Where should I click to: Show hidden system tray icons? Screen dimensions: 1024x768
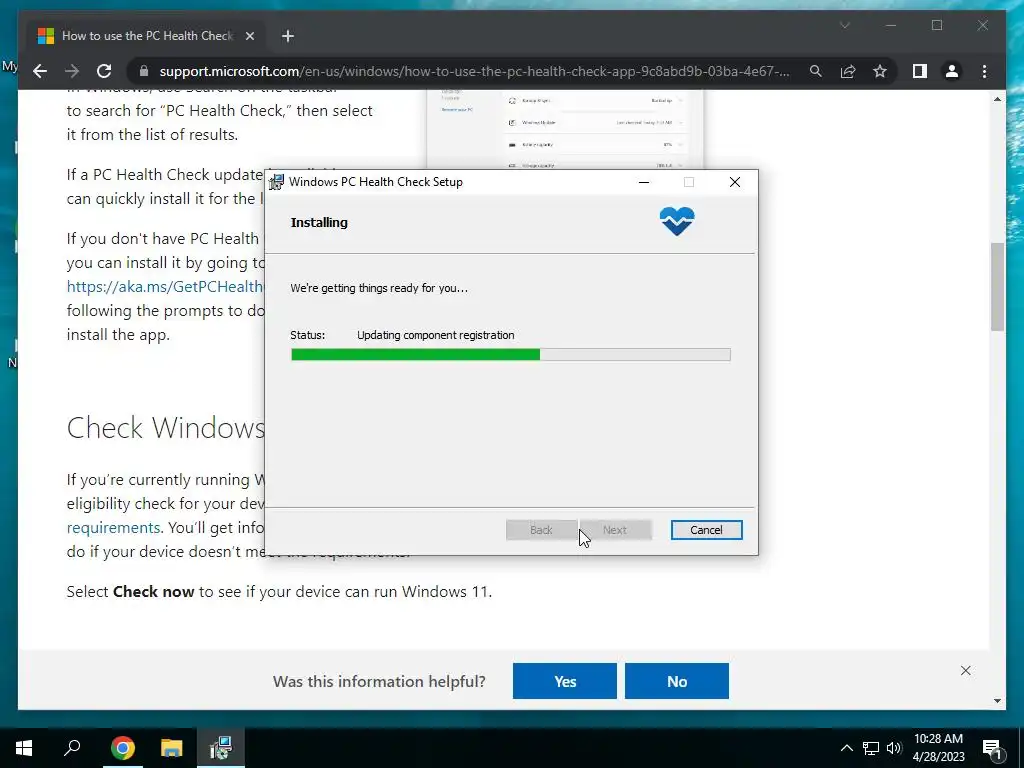pos(846,748)
